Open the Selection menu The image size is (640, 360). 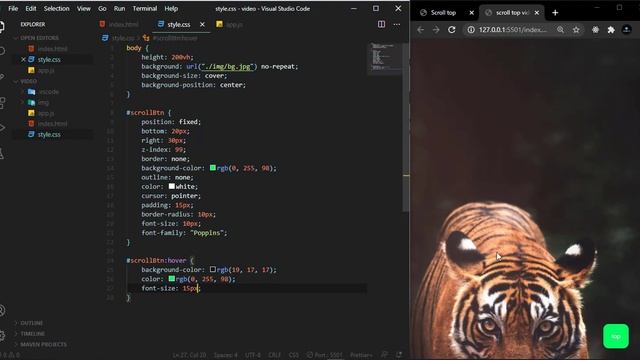(x=56, y=9)
